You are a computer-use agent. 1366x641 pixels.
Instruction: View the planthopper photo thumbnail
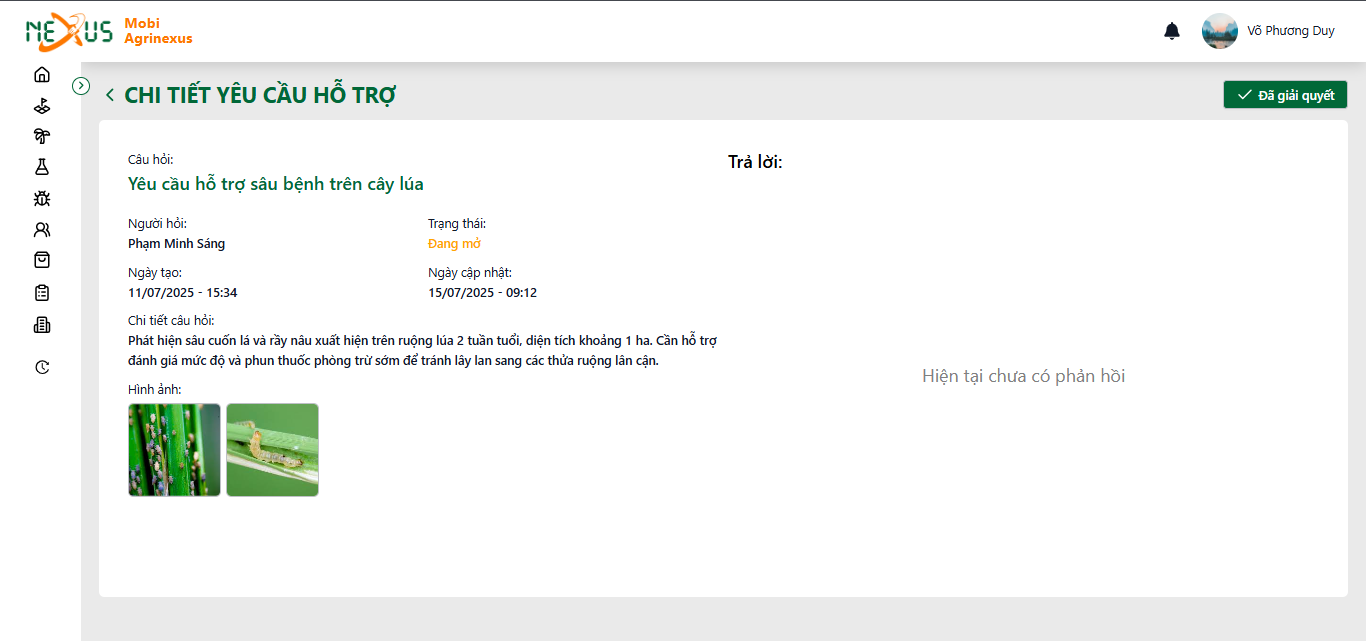click(x=174, y=450)
